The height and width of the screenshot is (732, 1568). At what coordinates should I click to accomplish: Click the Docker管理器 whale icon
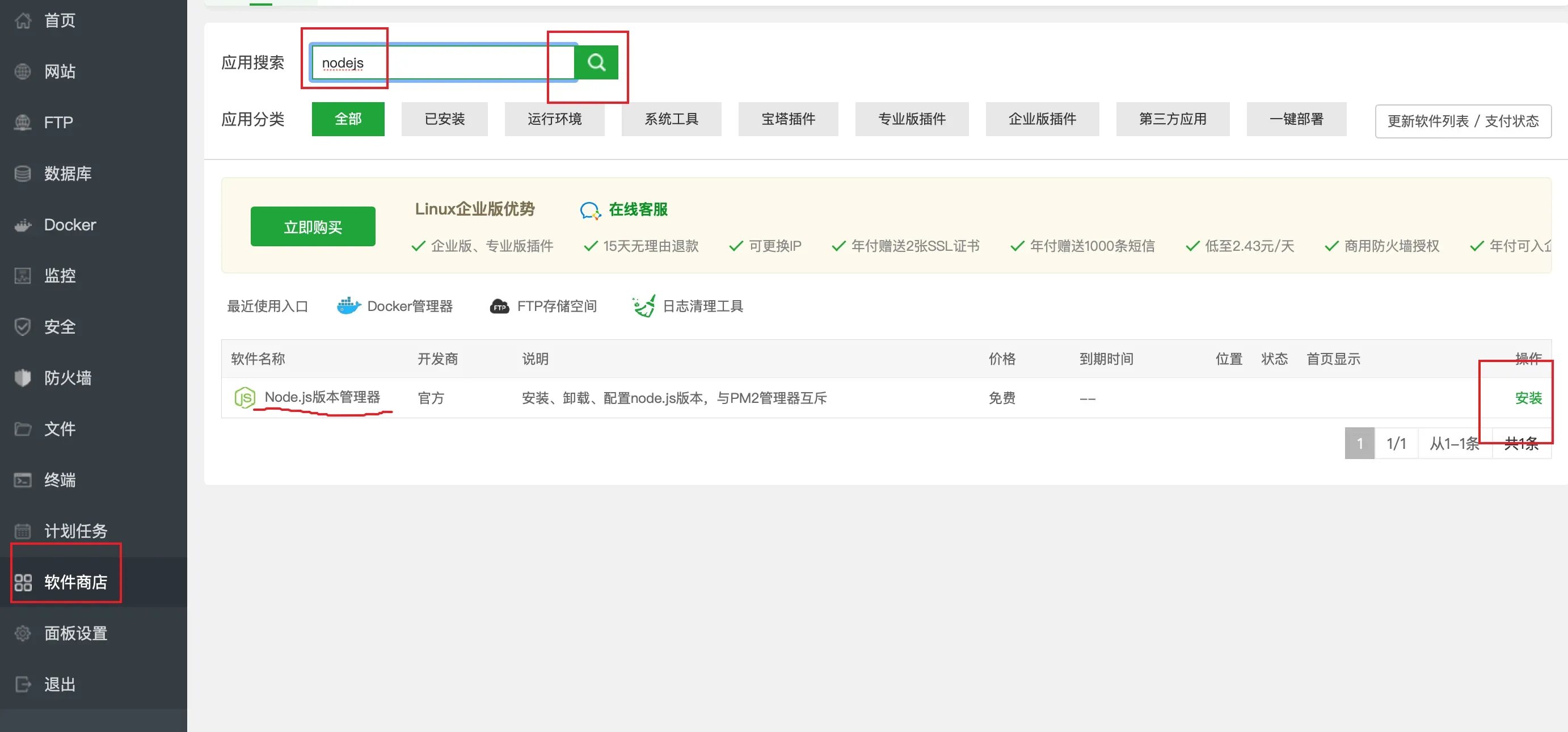(x=349, y=306)
